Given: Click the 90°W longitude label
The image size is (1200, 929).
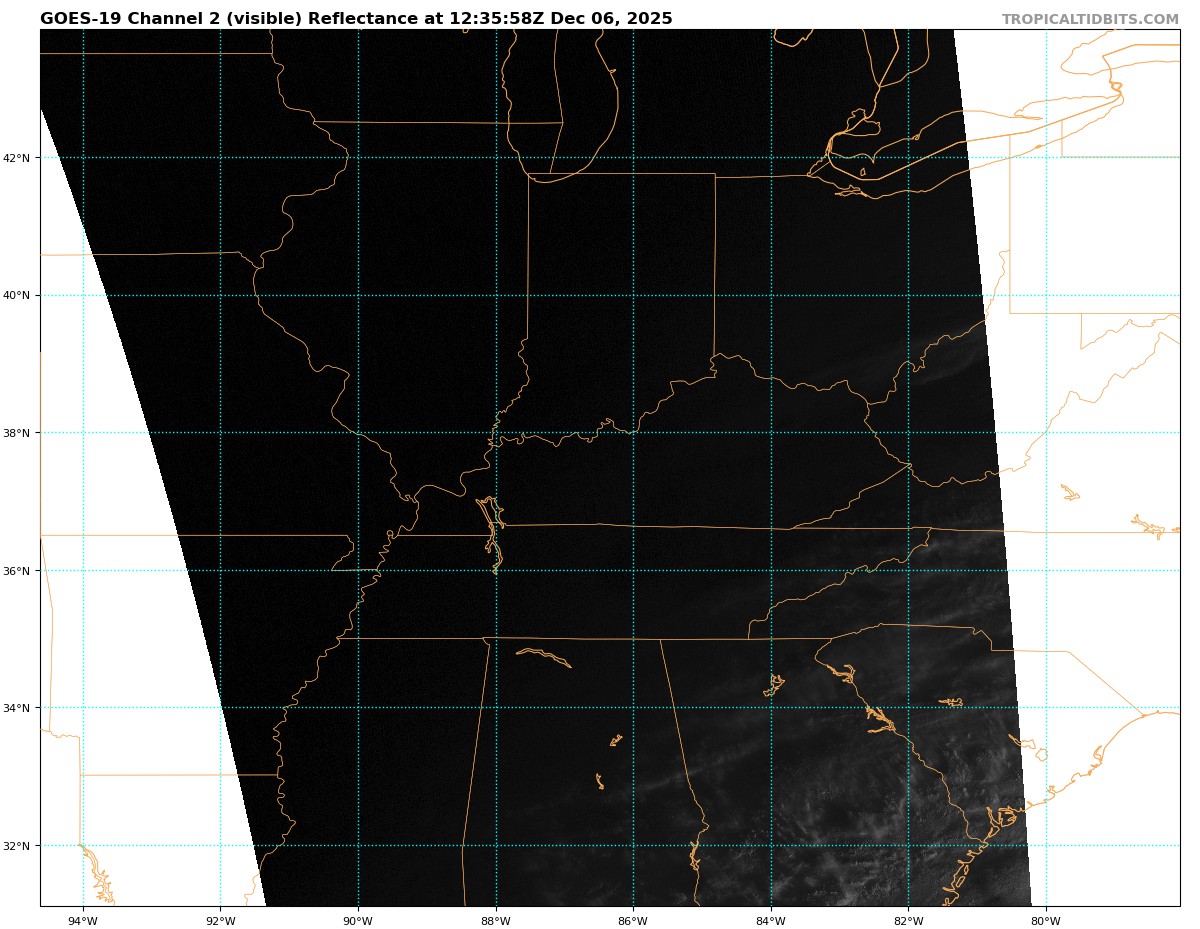Looking at the screenshot, I should [358, 921].
